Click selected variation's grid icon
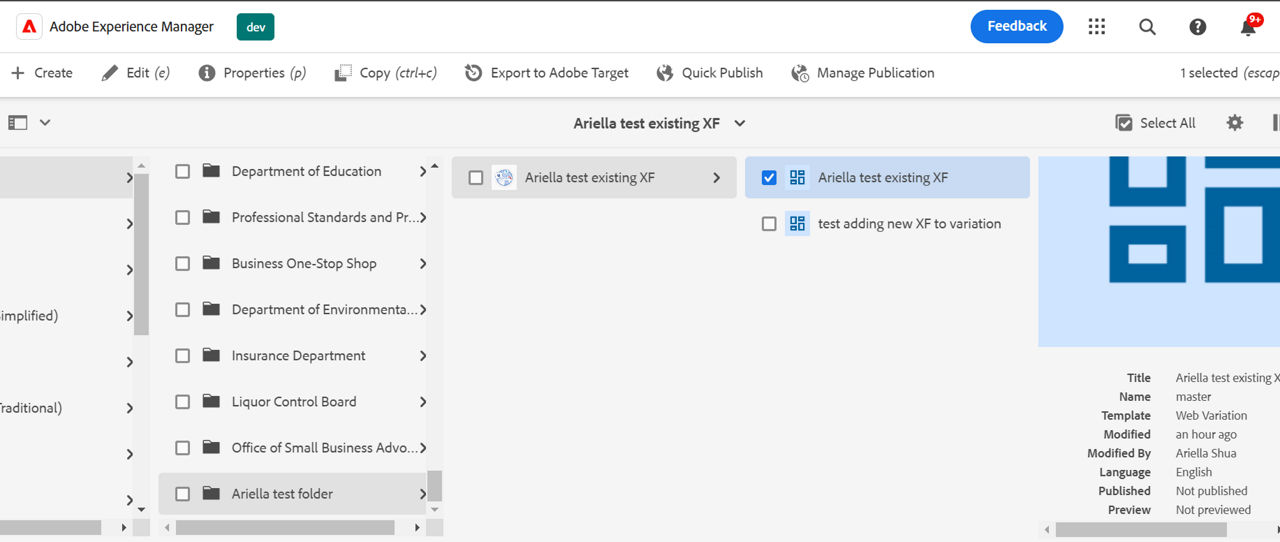The height and width of the screenshot is (542, 1280). tap(797, 178)
